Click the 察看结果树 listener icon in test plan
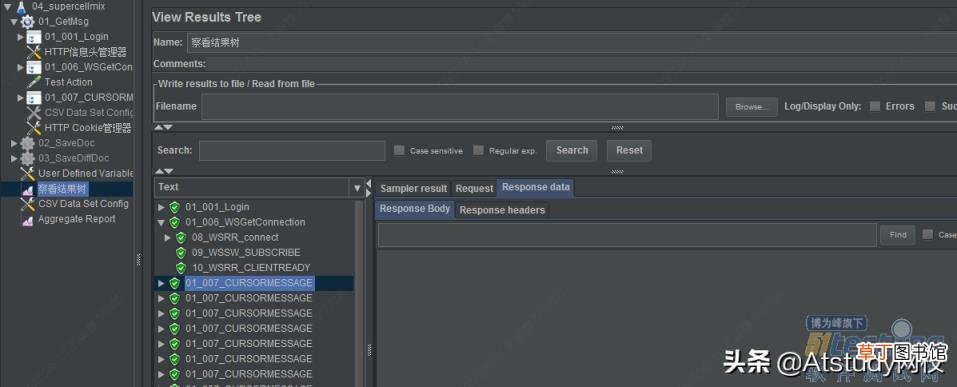The width and height of the screenshot is (957, 387). coord(28,189)
